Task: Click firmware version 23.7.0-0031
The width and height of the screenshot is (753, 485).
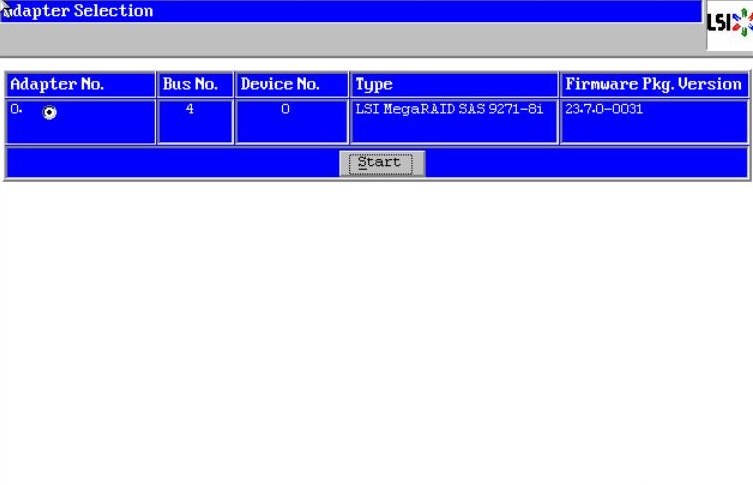Action: (x=604, y=109)
